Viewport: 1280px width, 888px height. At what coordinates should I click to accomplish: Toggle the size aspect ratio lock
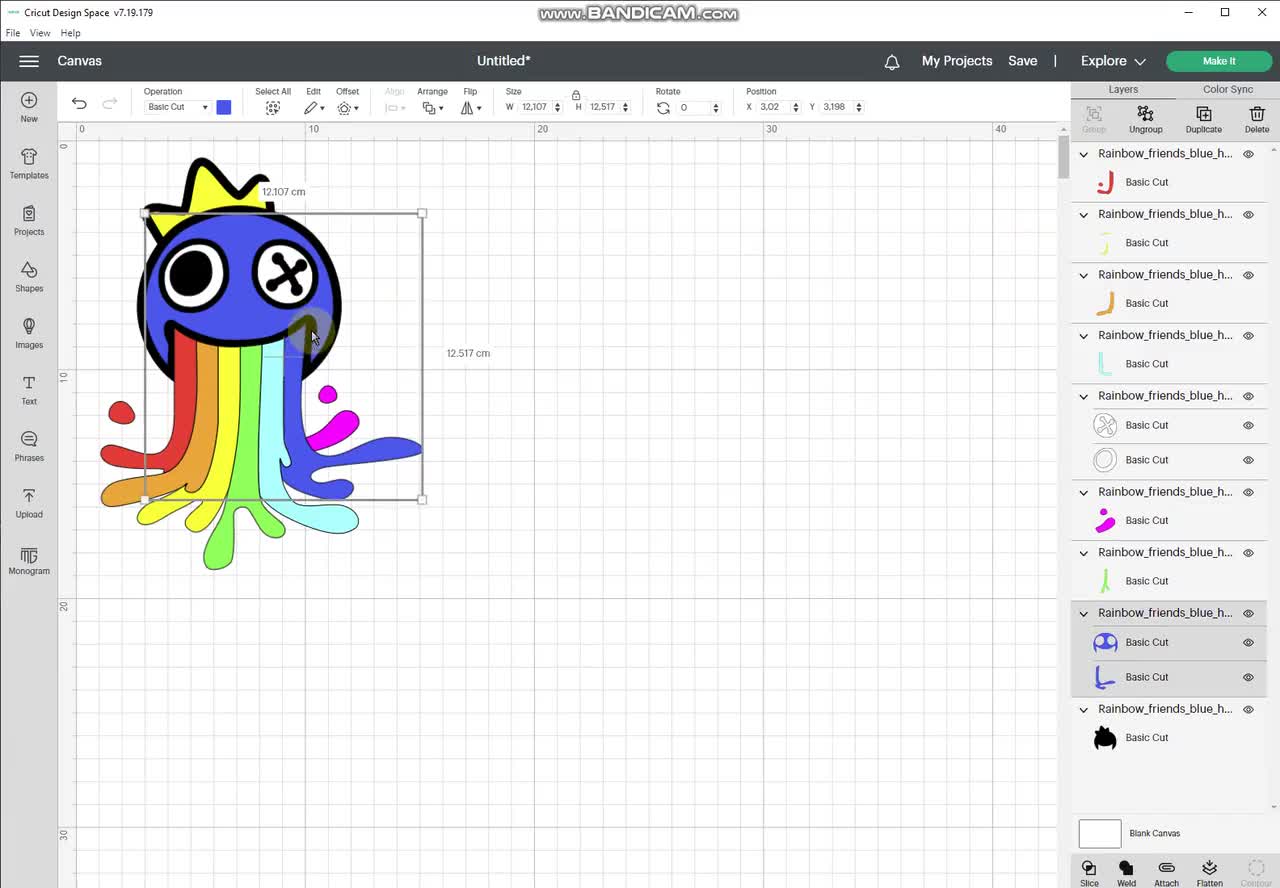pos(576,94)
